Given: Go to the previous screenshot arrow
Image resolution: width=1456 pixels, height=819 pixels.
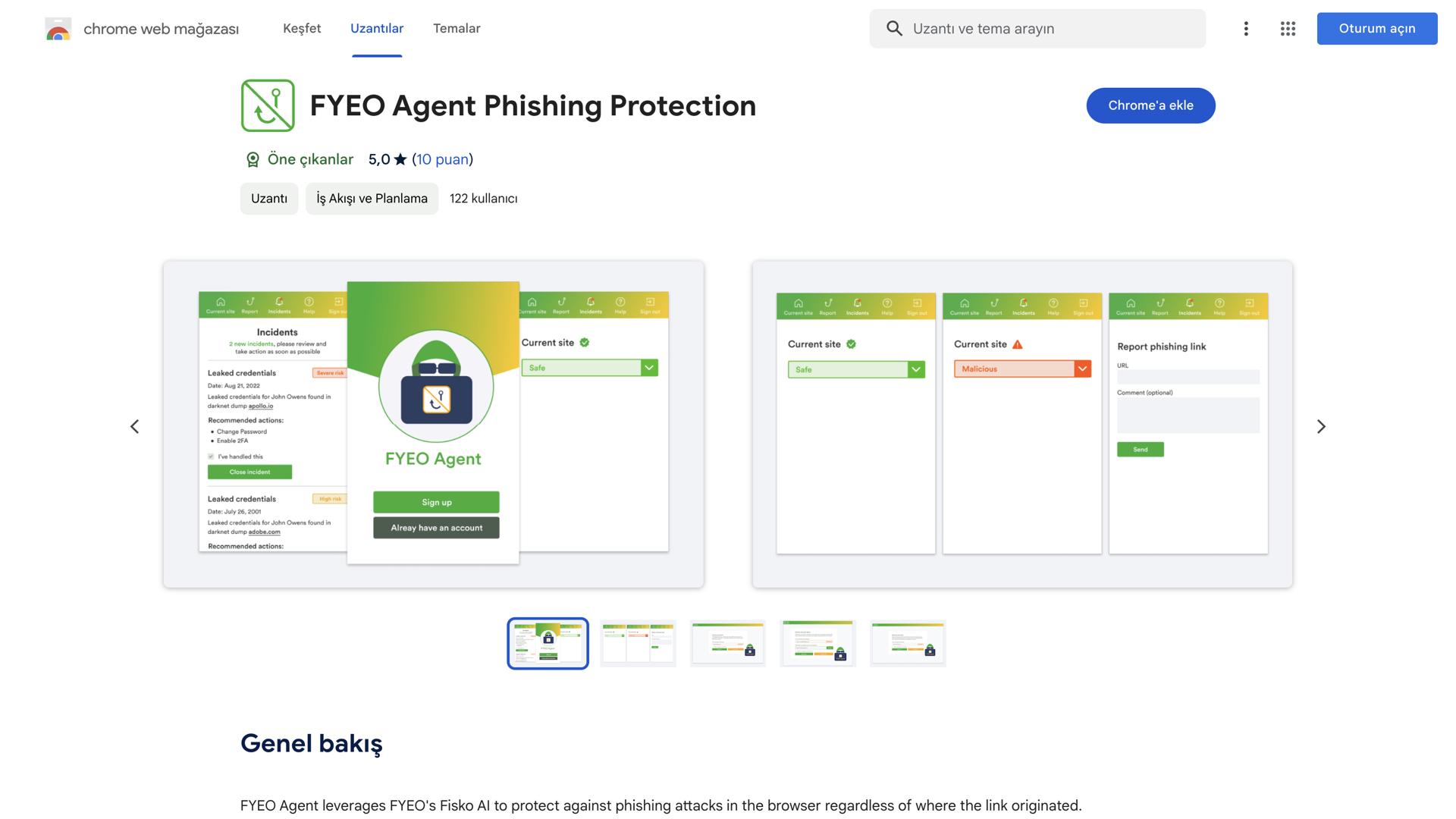Looking at the screenshot, I should pos(135,426).
